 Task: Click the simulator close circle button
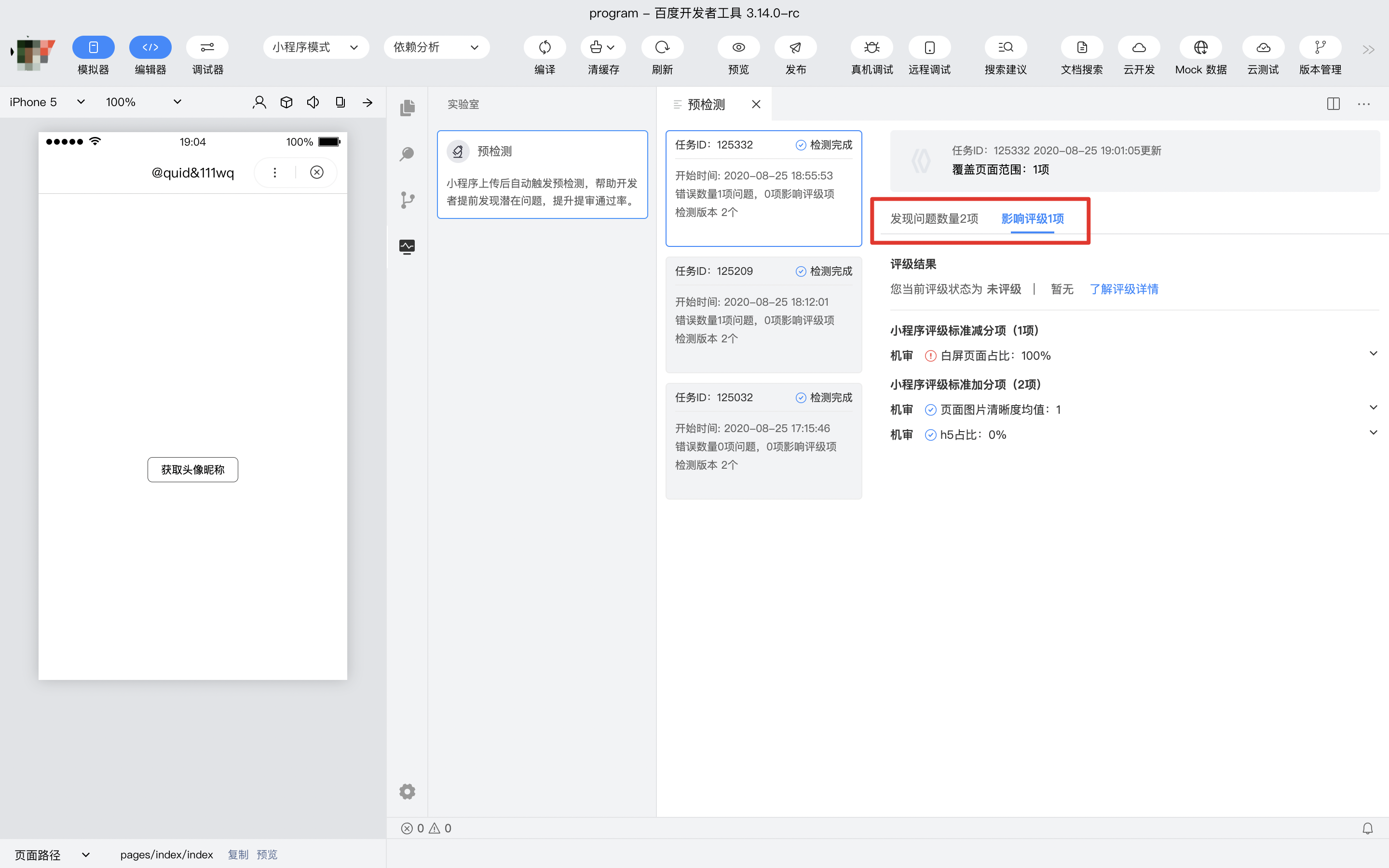[317, 172]
